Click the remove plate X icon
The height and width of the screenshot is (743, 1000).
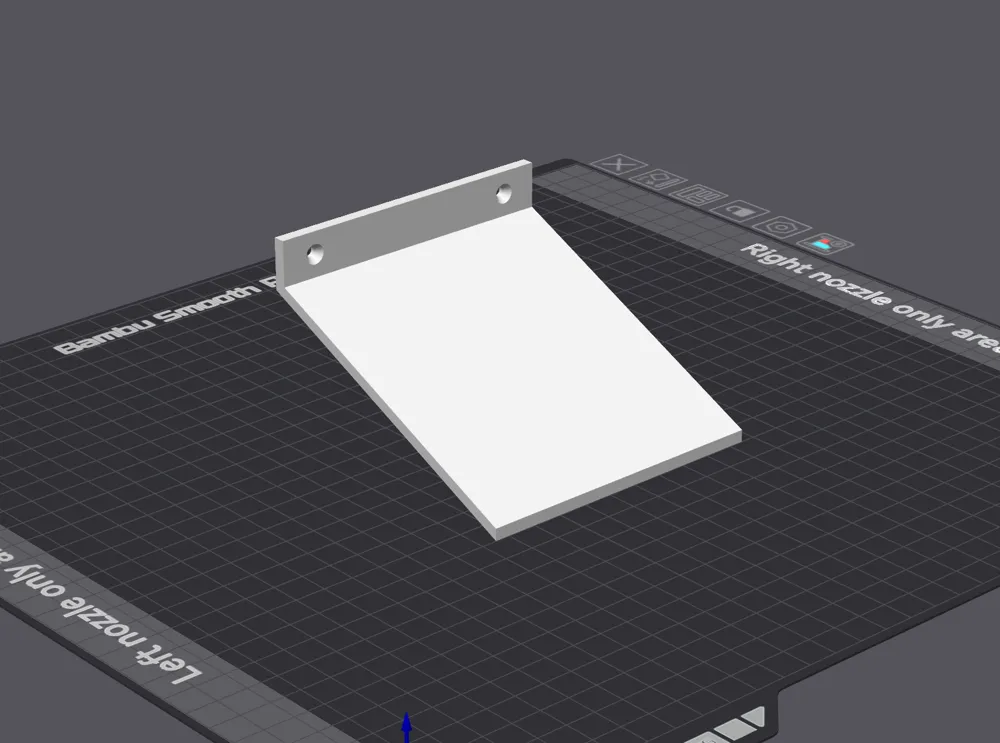[x=620, y=165]
